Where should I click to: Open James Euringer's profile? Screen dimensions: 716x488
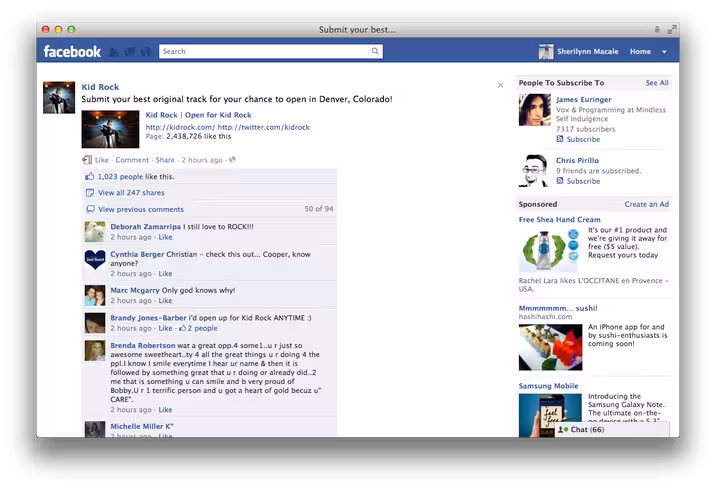coord(584,100)
